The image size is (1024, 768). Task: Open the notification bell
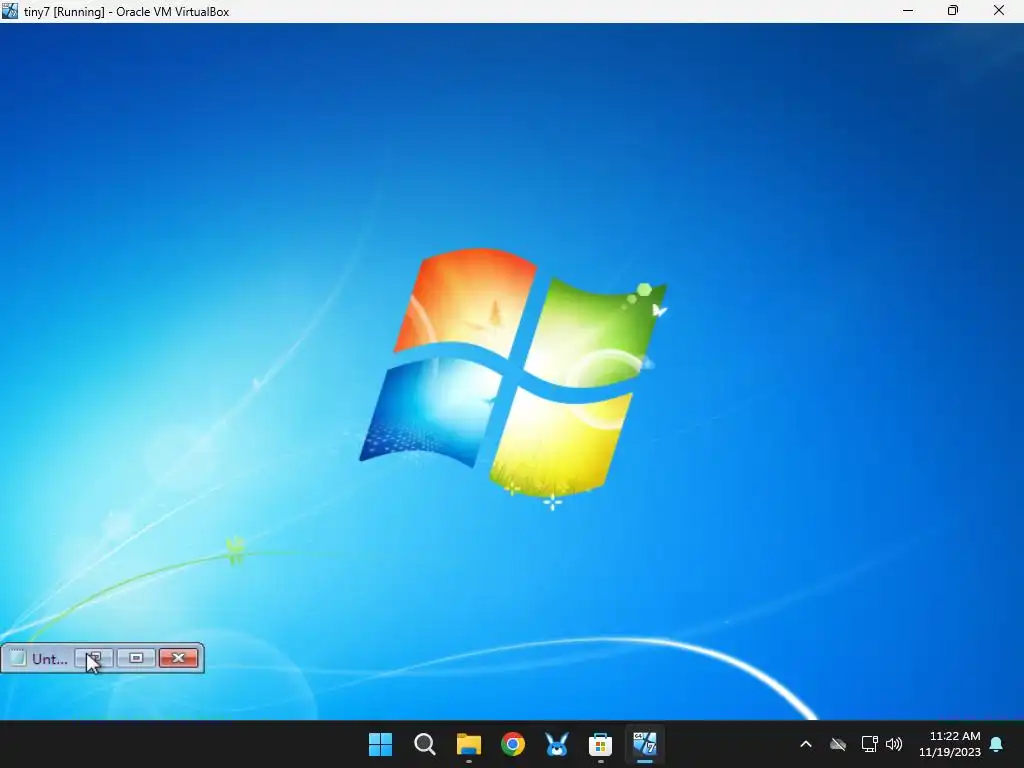(x=997, y=744)
